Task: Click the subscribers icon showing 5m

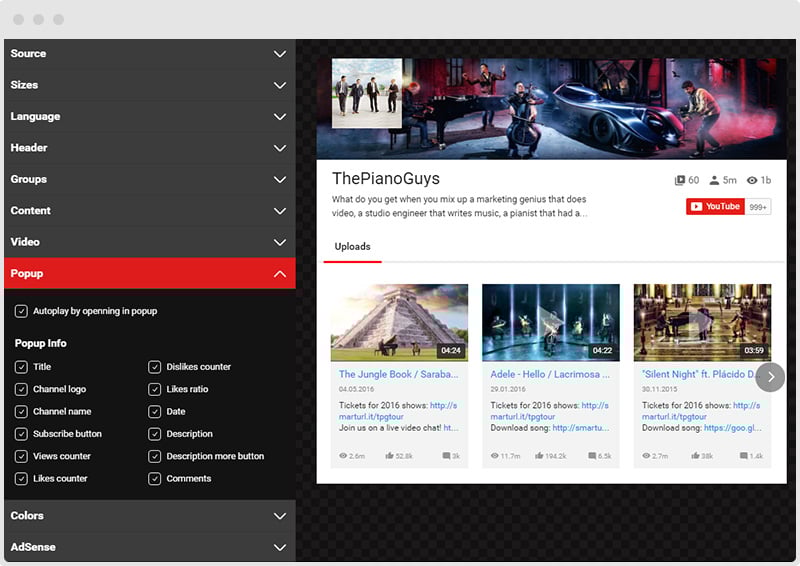Action: click(x=714, y=180)
